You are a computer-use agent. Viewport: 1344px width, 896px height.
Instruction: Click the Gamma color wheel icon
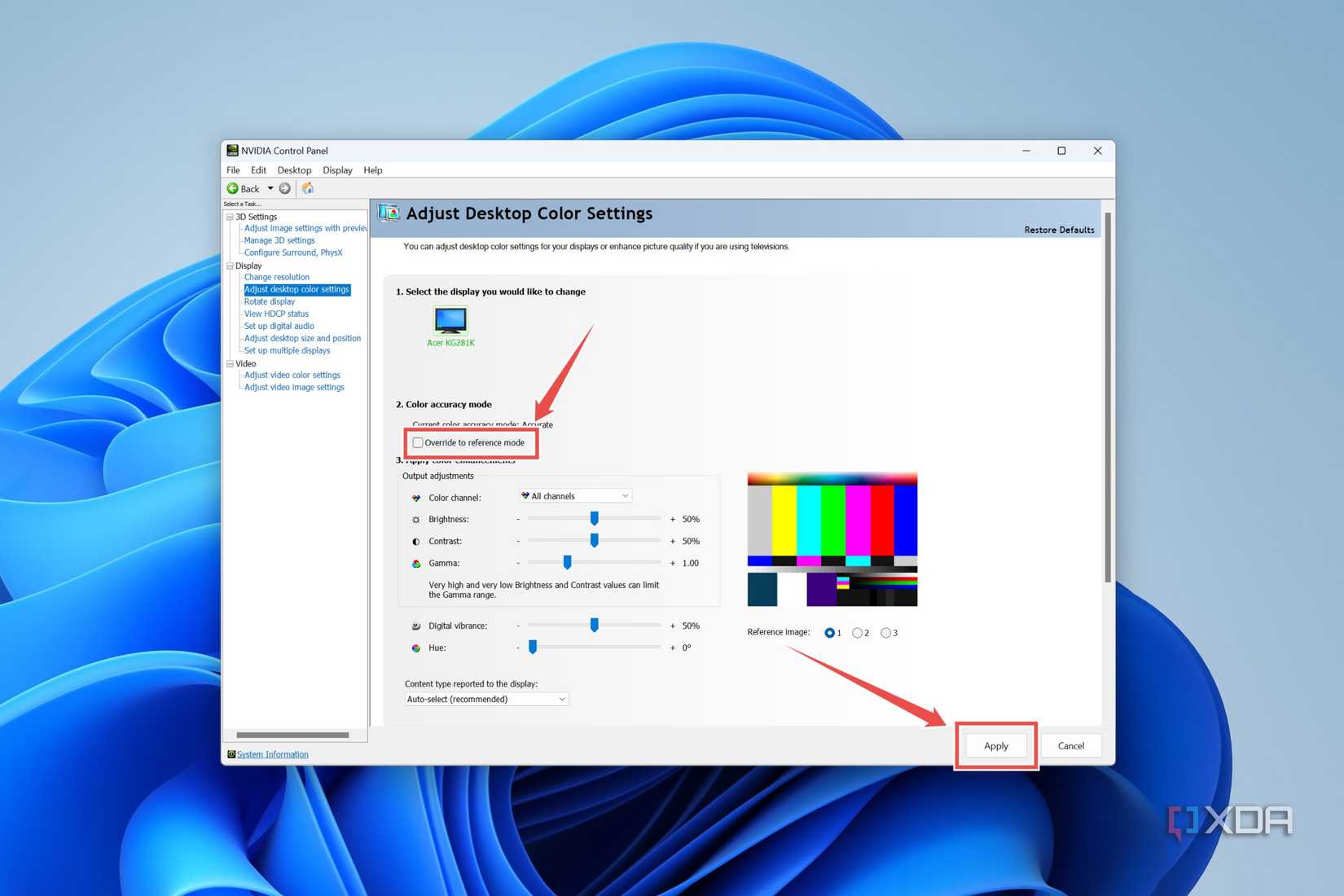coord(415,563)
